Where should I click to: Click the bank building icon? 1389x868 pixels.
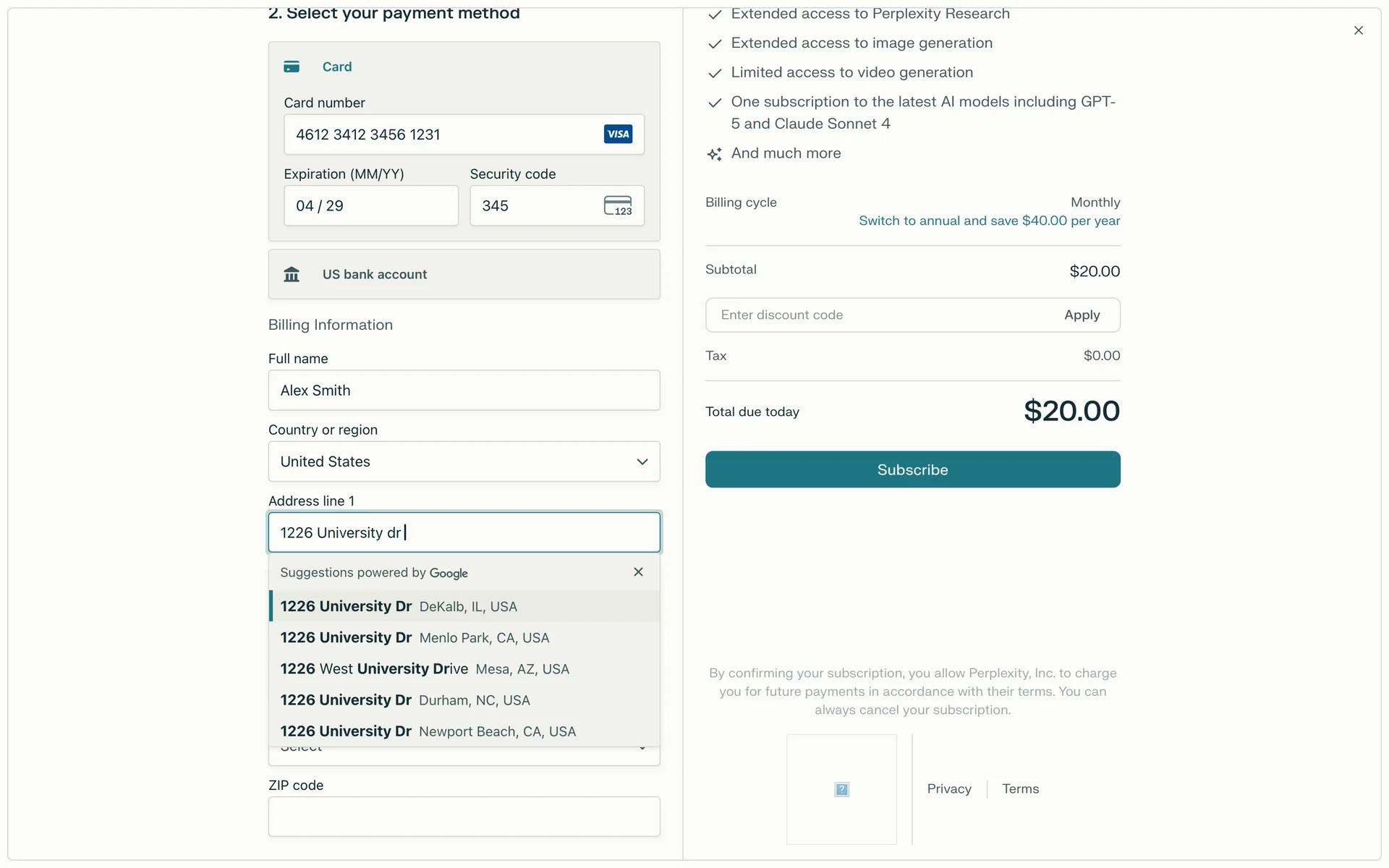pos(292,274)
